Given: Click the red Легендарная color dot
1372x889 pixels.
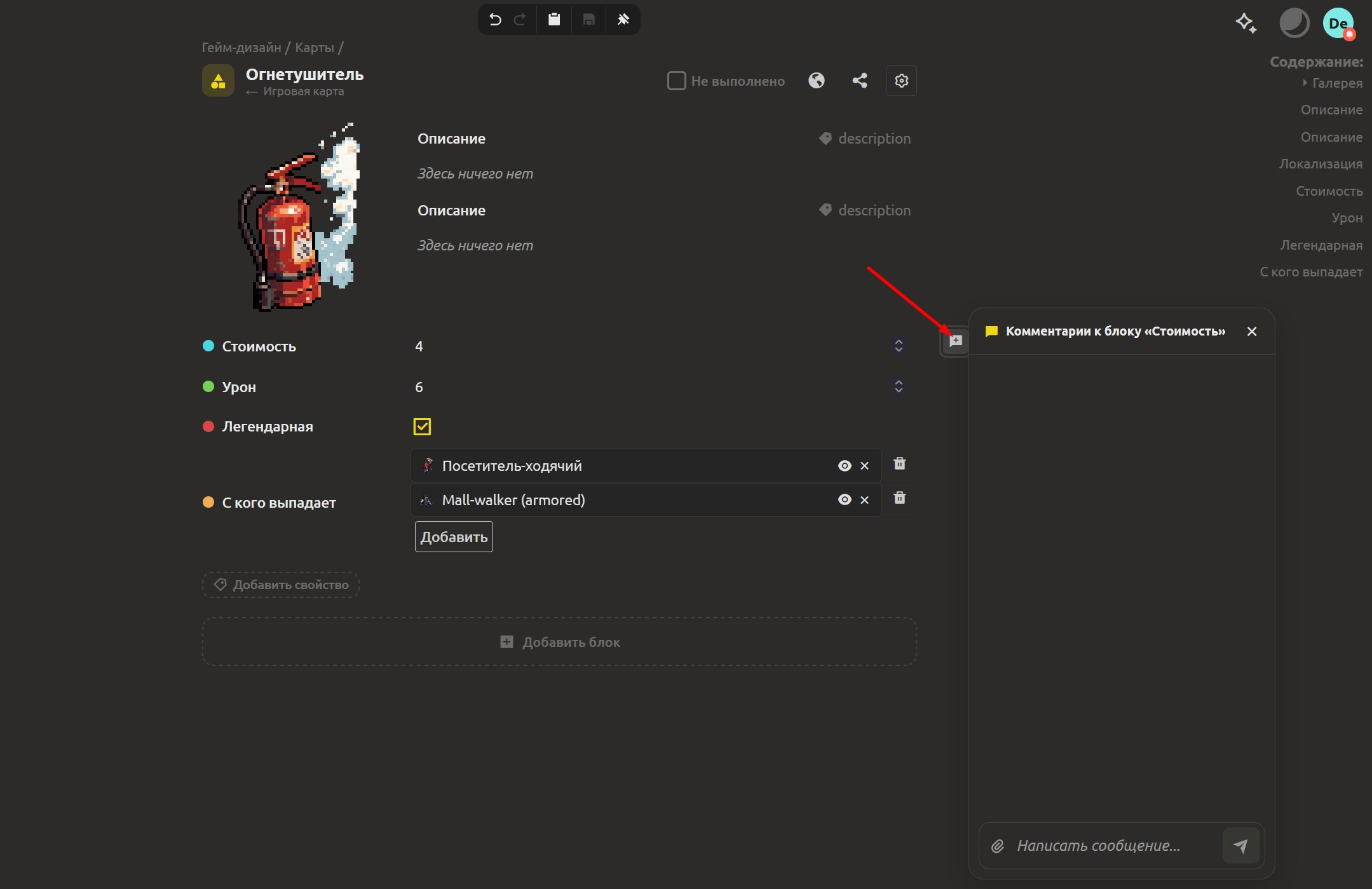Looking at the screenshot, I should click(x=208, y=426).
